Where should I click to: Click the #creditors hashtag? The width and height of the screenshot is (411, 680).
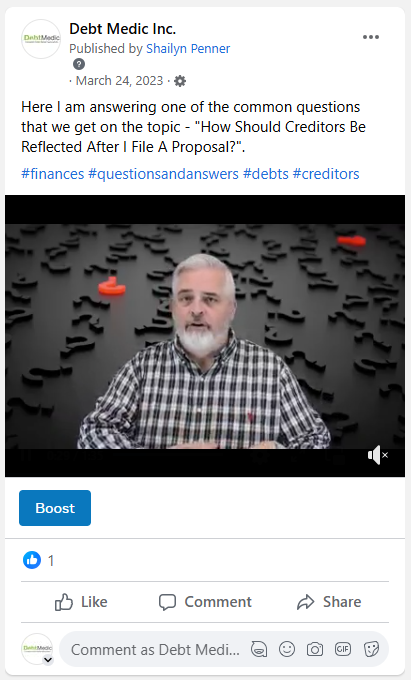tap(326, 174)
